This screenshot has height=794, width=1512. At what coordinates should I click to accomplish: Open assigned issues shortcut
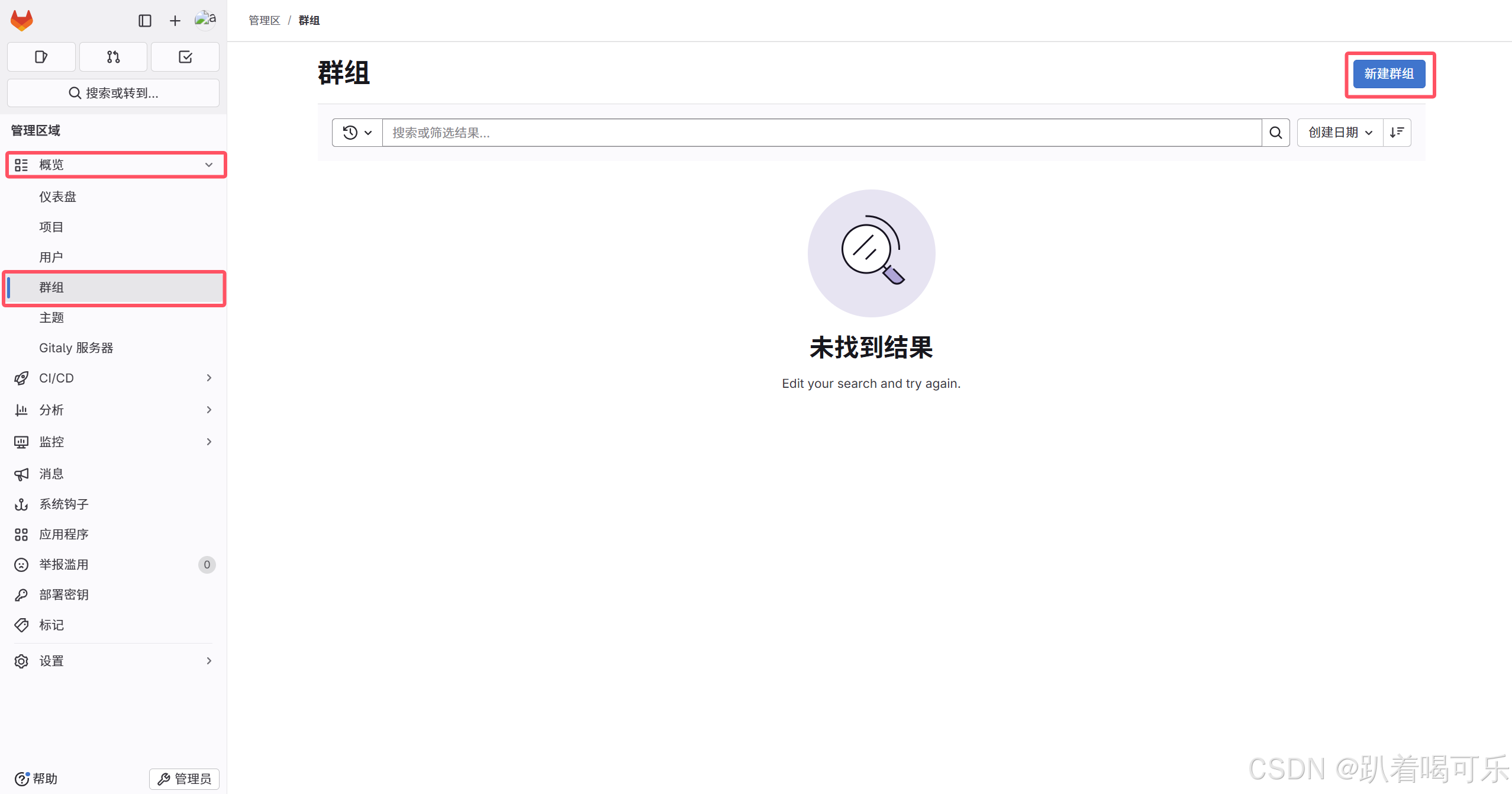coord(41,57)
